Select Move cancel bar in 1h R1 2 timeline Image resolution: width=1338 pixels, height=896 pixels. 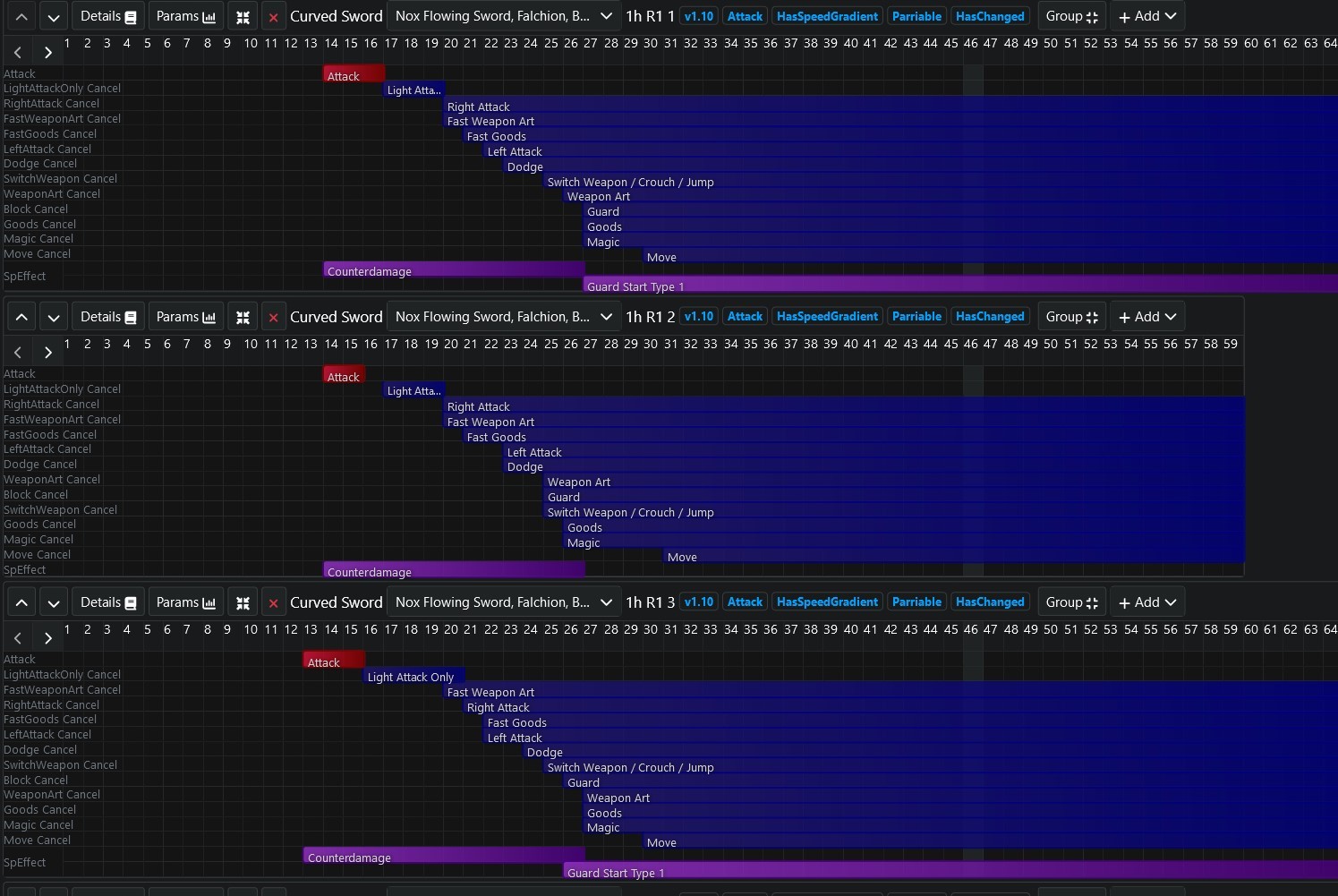coord(954,557)
